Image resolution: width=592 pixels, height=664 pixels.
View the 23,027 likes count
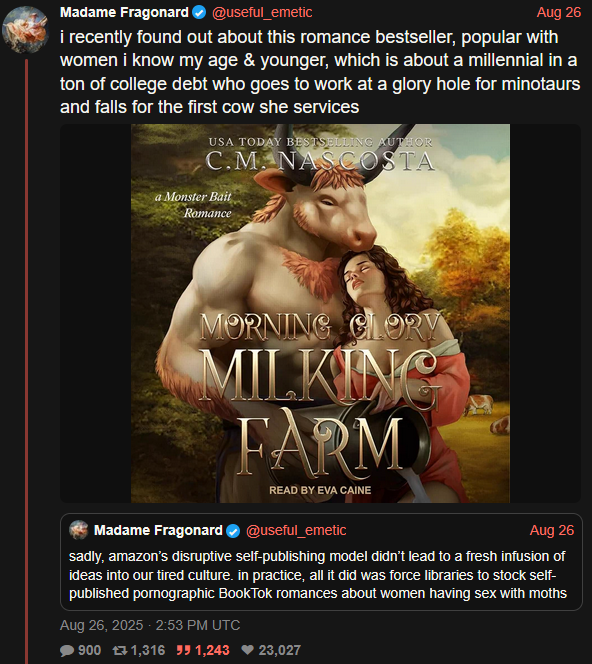pyautogui.click(x=279, y=650)
